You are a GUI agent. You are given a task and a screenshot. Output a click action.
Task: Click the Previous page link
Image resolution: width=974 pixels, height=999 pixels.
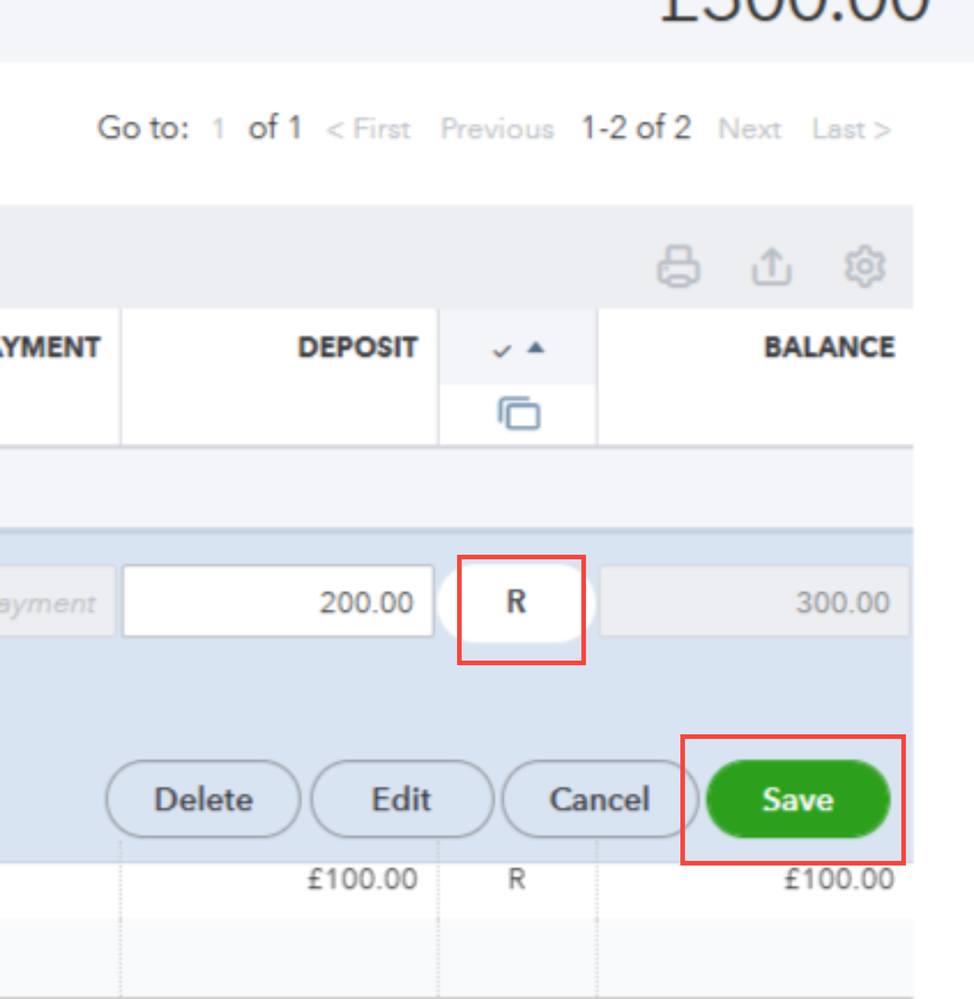point(497,129)
